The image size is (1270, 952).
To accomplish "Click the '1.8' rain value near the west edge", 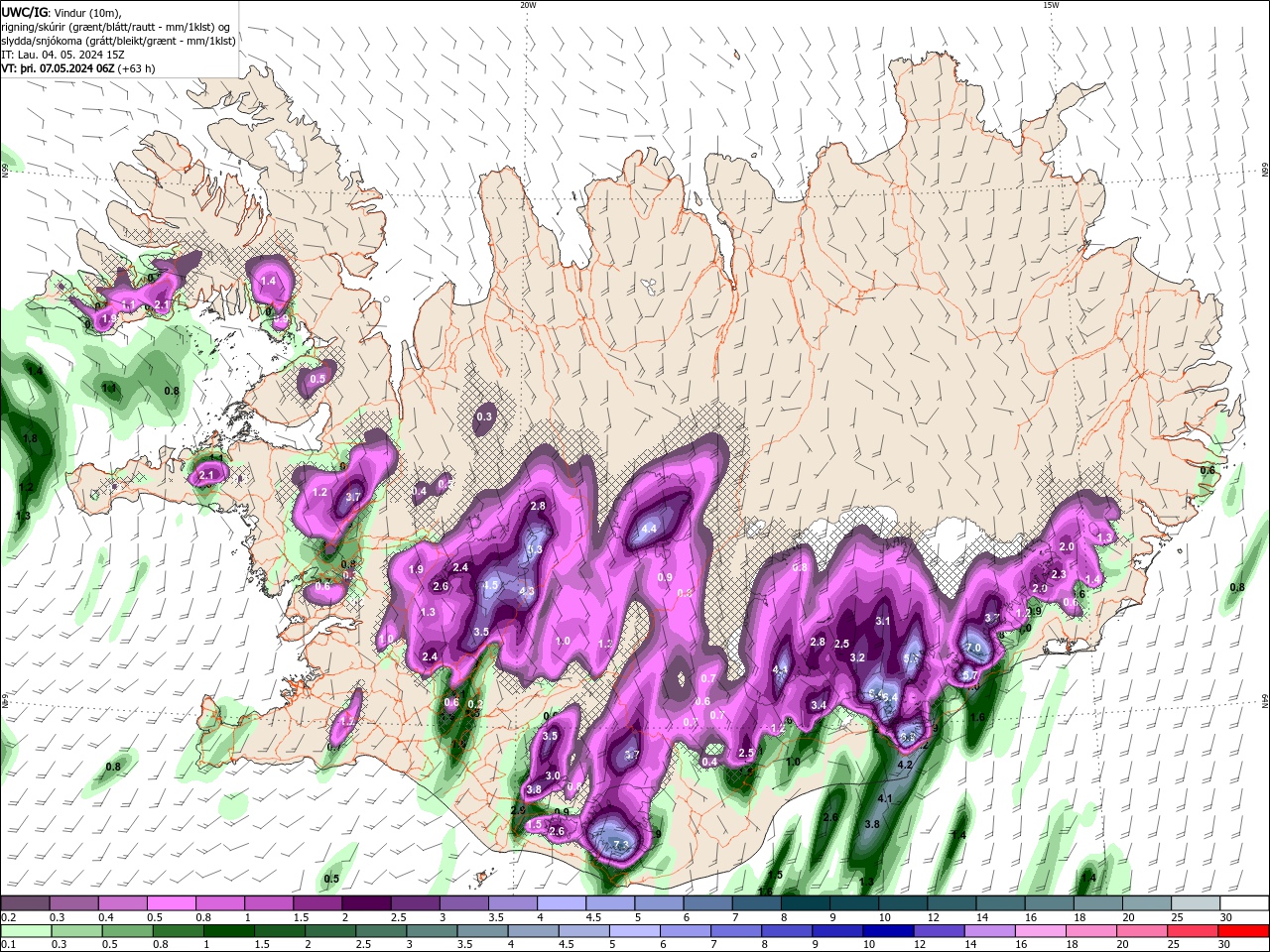I will (30, 438).
